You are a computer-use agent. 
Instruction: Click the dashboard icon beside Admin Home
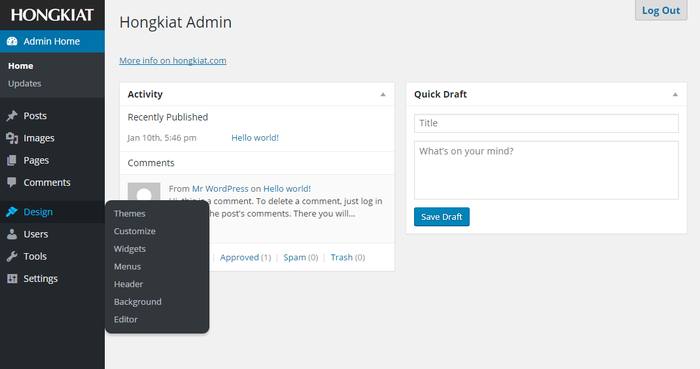click(x=12, y=41)
